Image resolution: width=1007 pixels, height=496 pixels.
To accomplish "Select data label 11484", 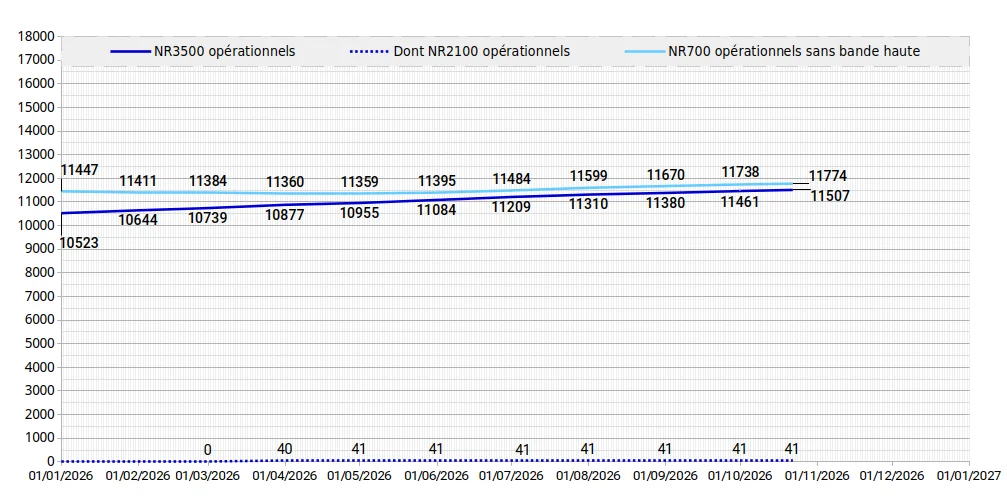I will pos(512,180).
